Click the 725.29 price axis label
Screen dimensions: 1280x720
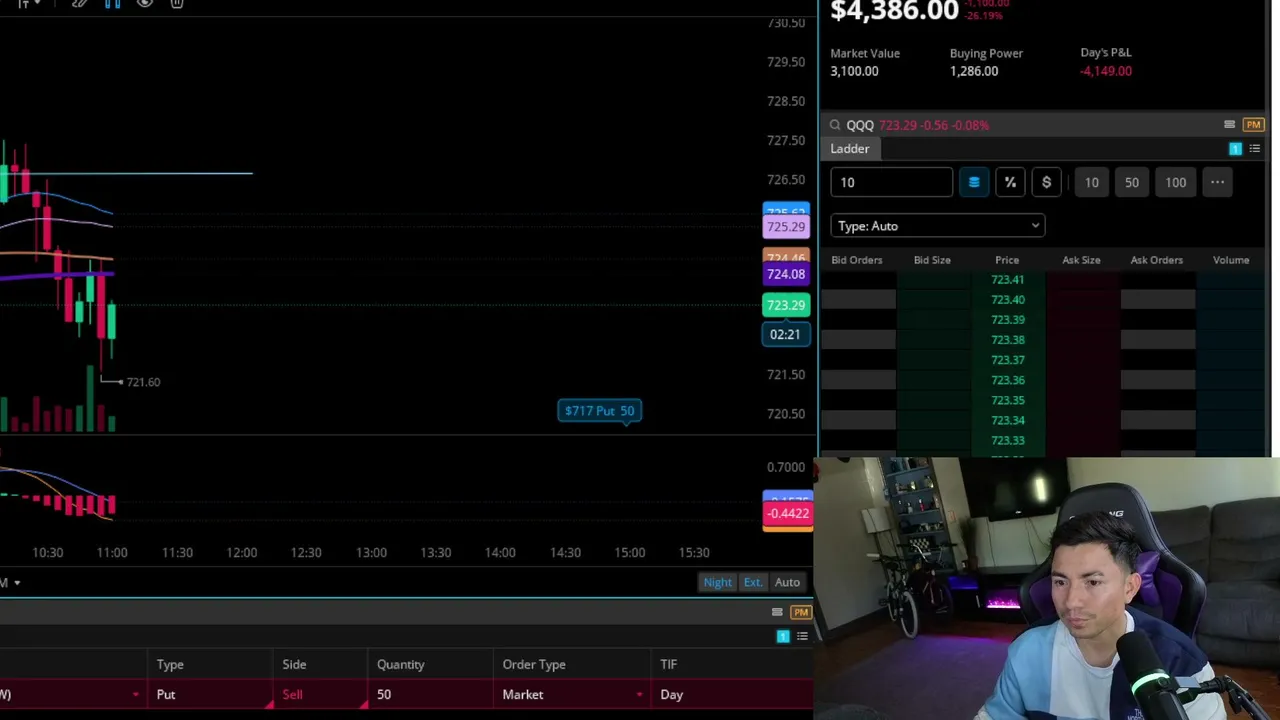(x=786, y=227)
